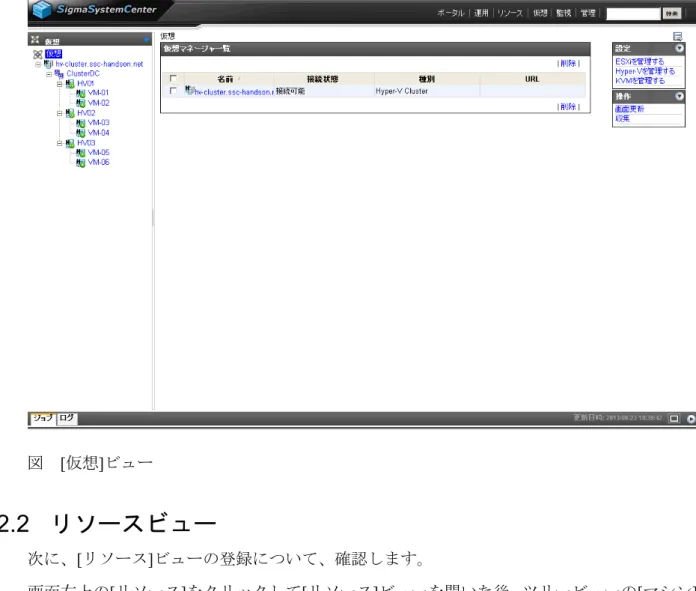Click the 仮想 root node icon in tree
This screenshot has width=696, height=591.
(x=38, y=54)
